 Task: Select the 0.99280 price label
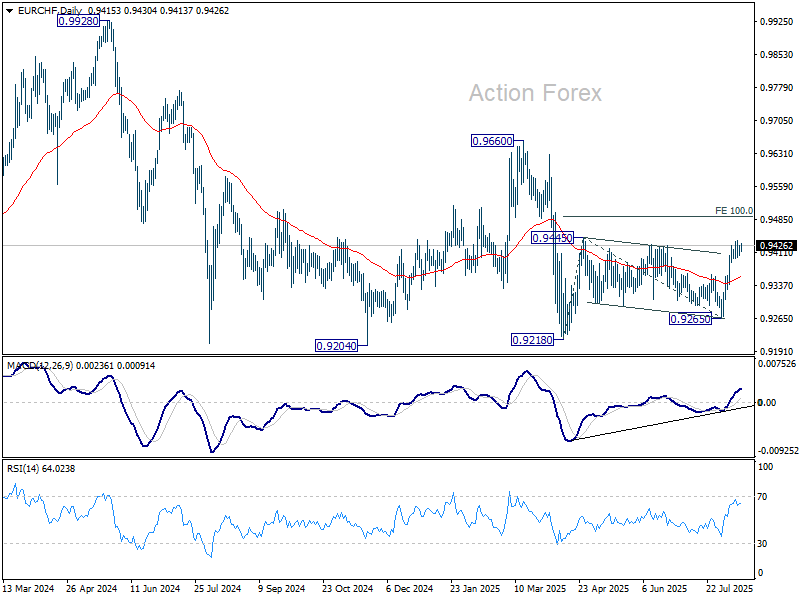(79, 21)
